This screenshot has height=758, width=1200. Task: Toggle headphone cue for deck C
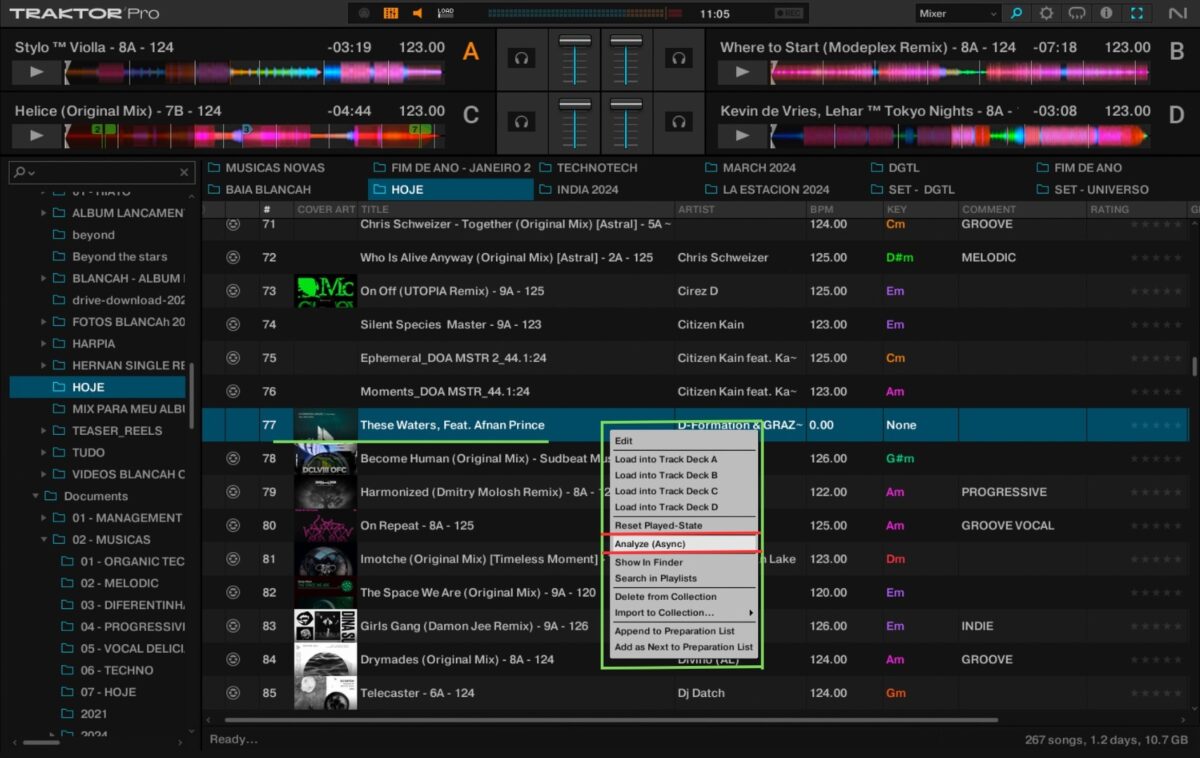coord(521,122)
